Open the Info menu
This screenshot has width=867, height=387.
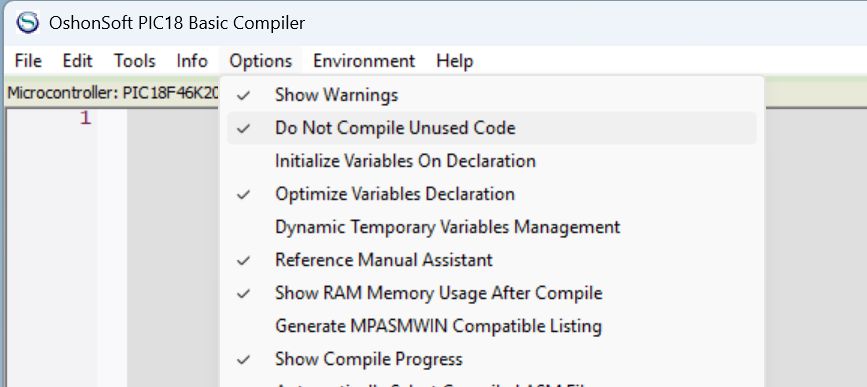click(x=192, y=61)
